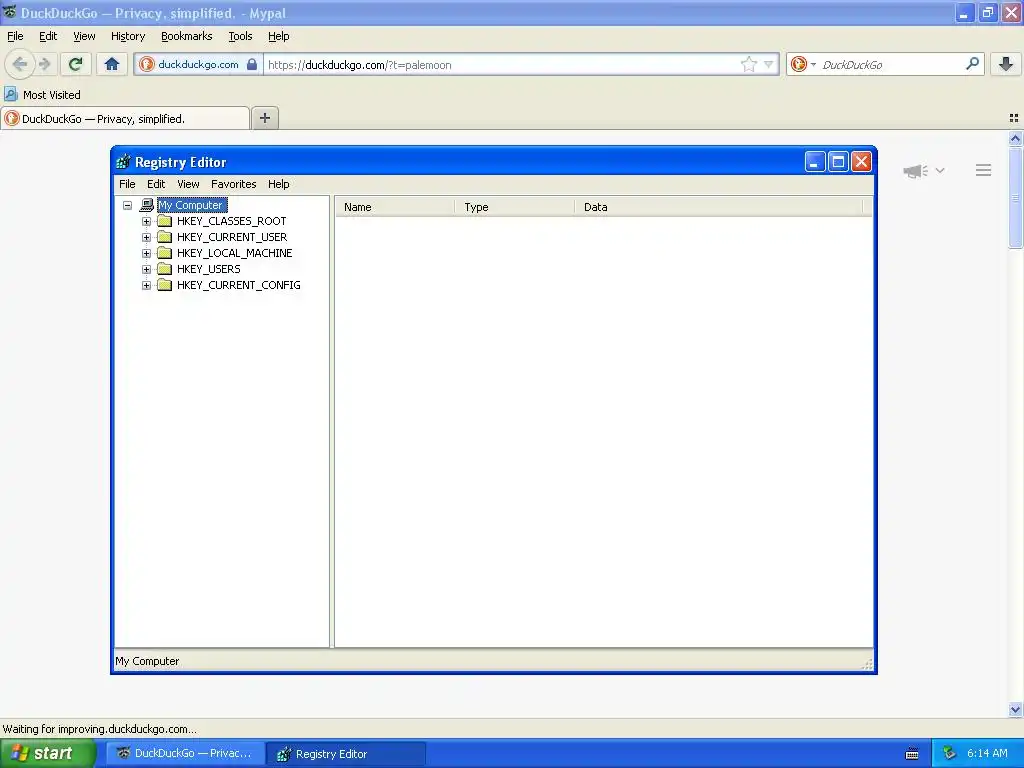Click the DuckDuckGo search box field

coord(891,64)
